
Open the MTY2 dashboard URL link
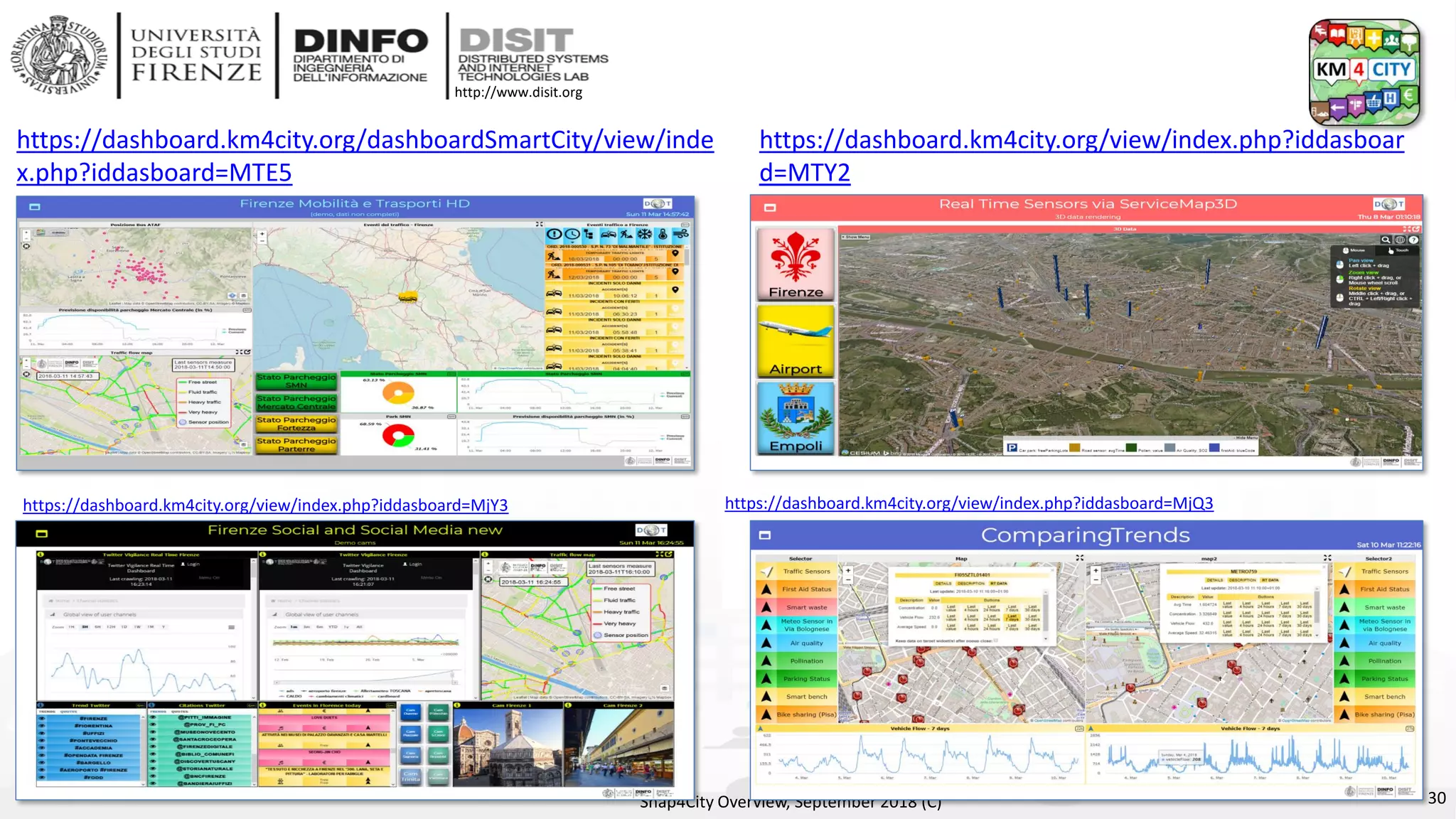point(1081,156)
